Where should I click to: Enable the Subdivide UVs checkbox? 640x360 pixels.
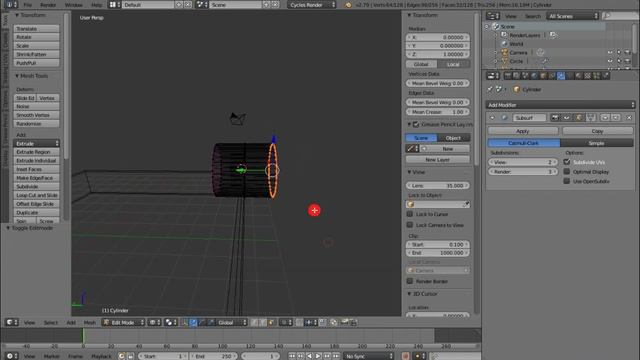[567, 162]
